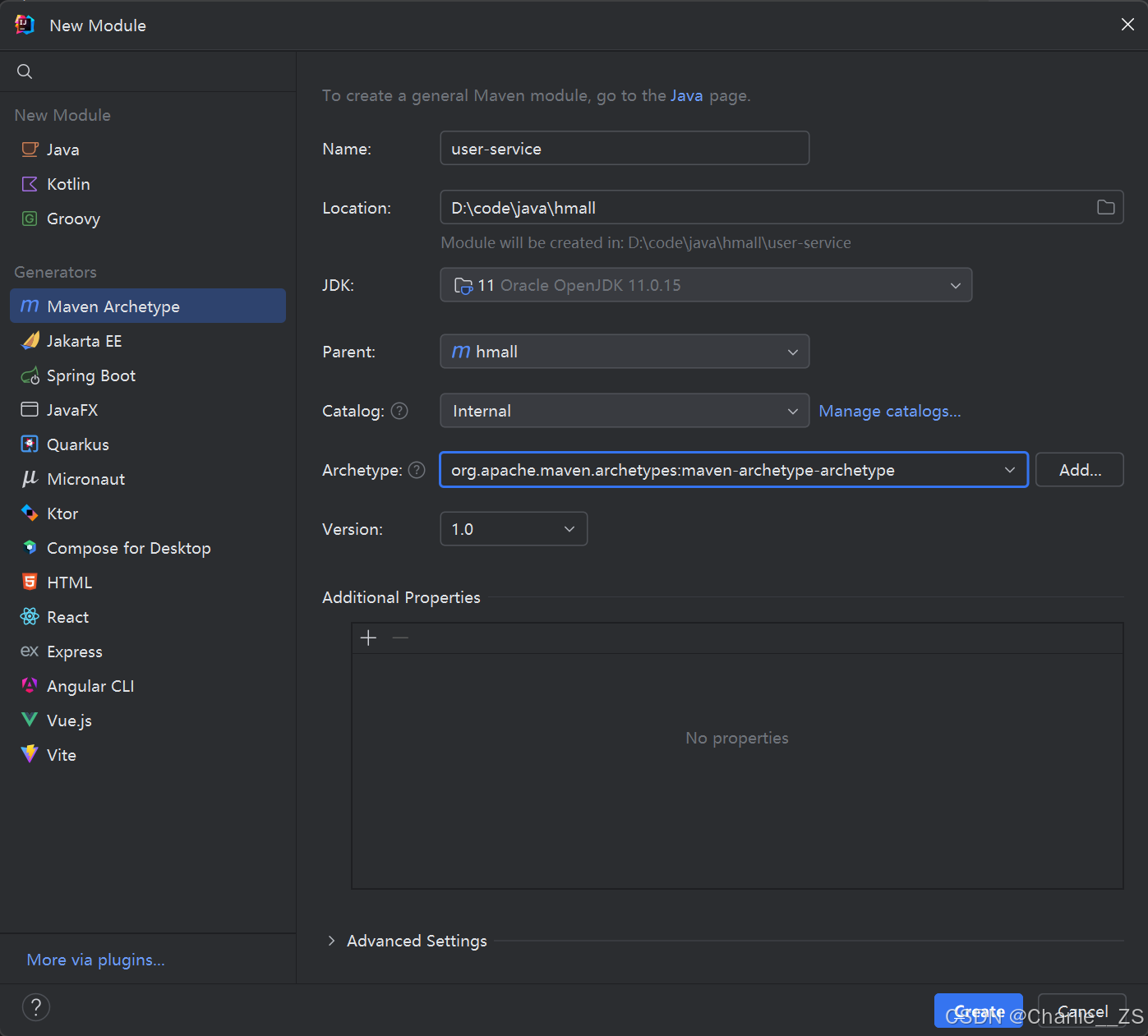Click the Micronaut mu icon
The height and width of the screenshot is (1036, 1148).
coord(30,479)
